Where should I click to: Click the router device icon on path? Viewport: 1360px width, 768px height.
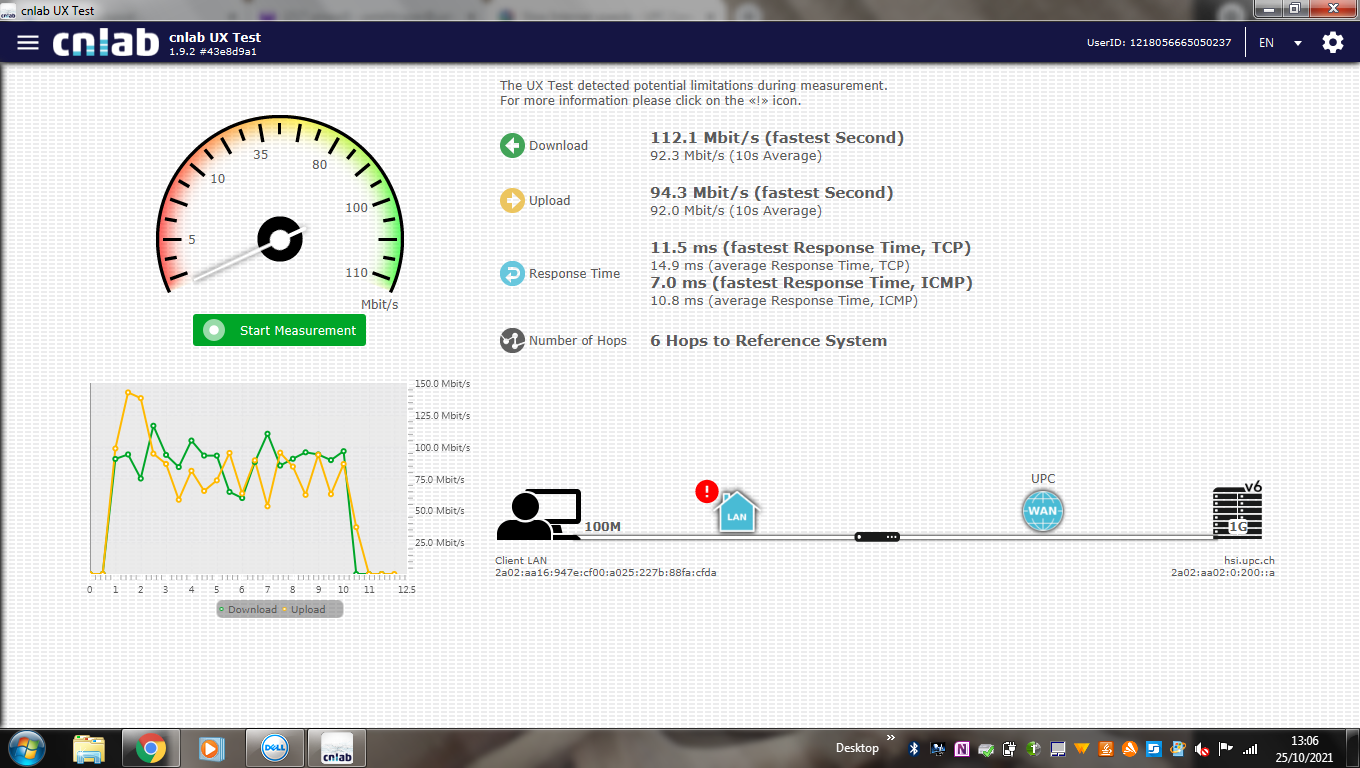pyautogui.click(x=877, y=537)
